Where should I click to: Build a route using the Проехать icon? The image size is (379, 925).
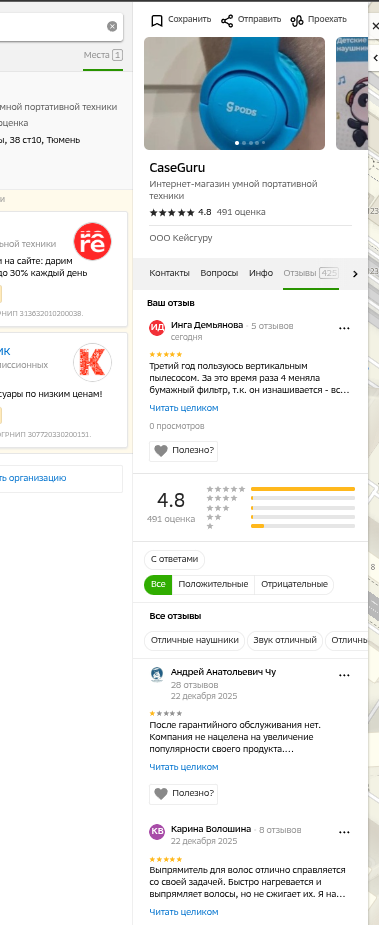click(x=297, y=21)
